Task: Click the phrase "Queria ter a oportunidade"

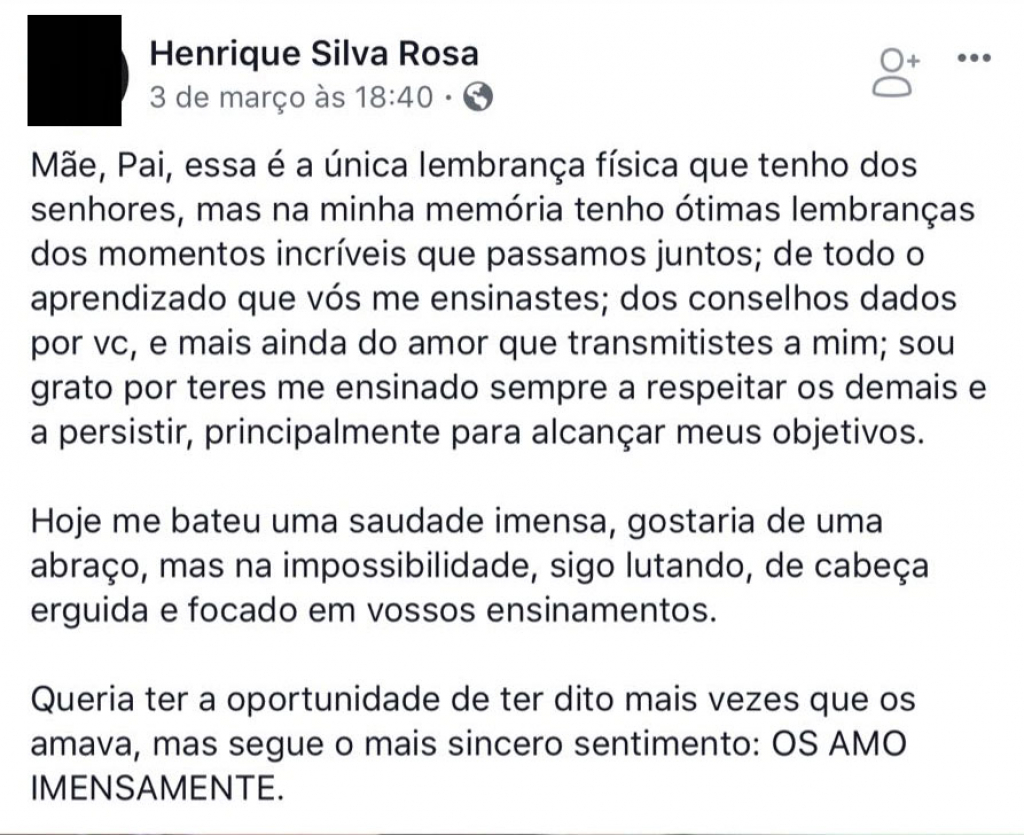Action: tap(235, 700)
